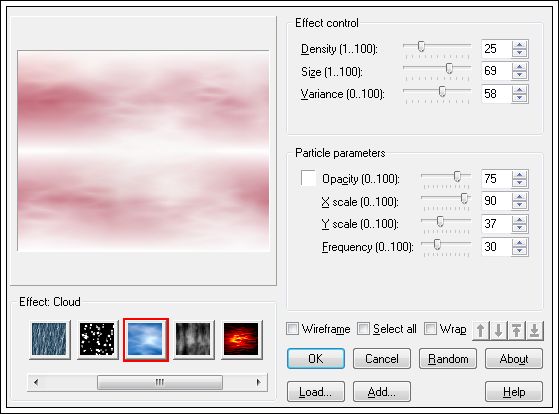Decrease Size value with down spinner
This screenshot has height=414, width=559.
tap(519, 75)
